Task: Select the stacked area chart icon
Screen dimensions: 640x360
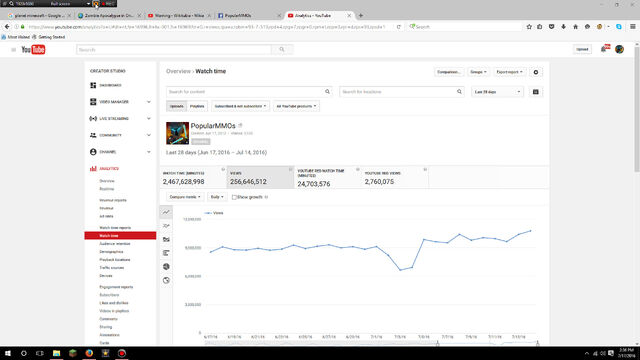Action: point(166,239)
